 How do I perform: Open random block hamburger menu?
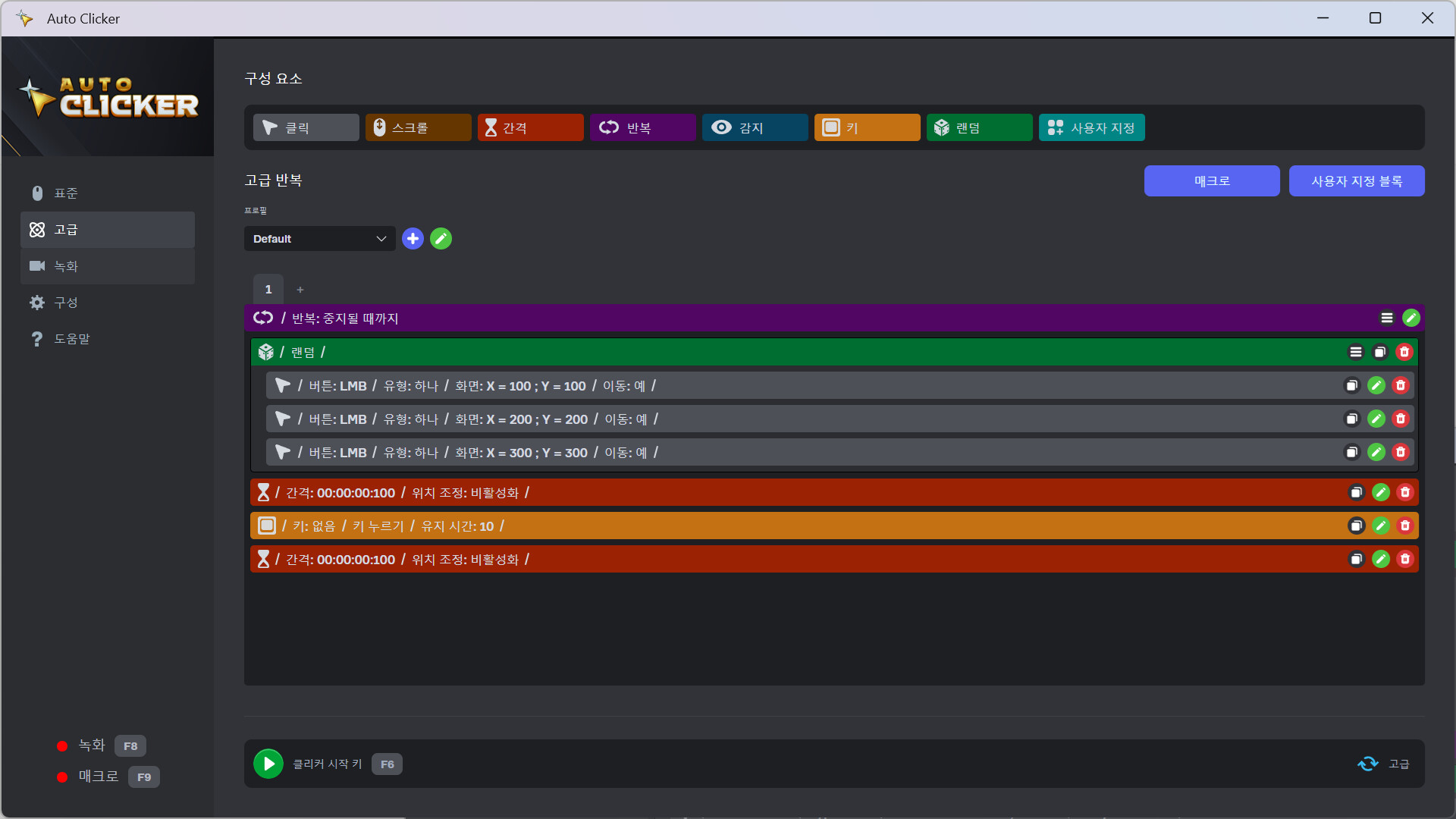[x=1356, y=352]
